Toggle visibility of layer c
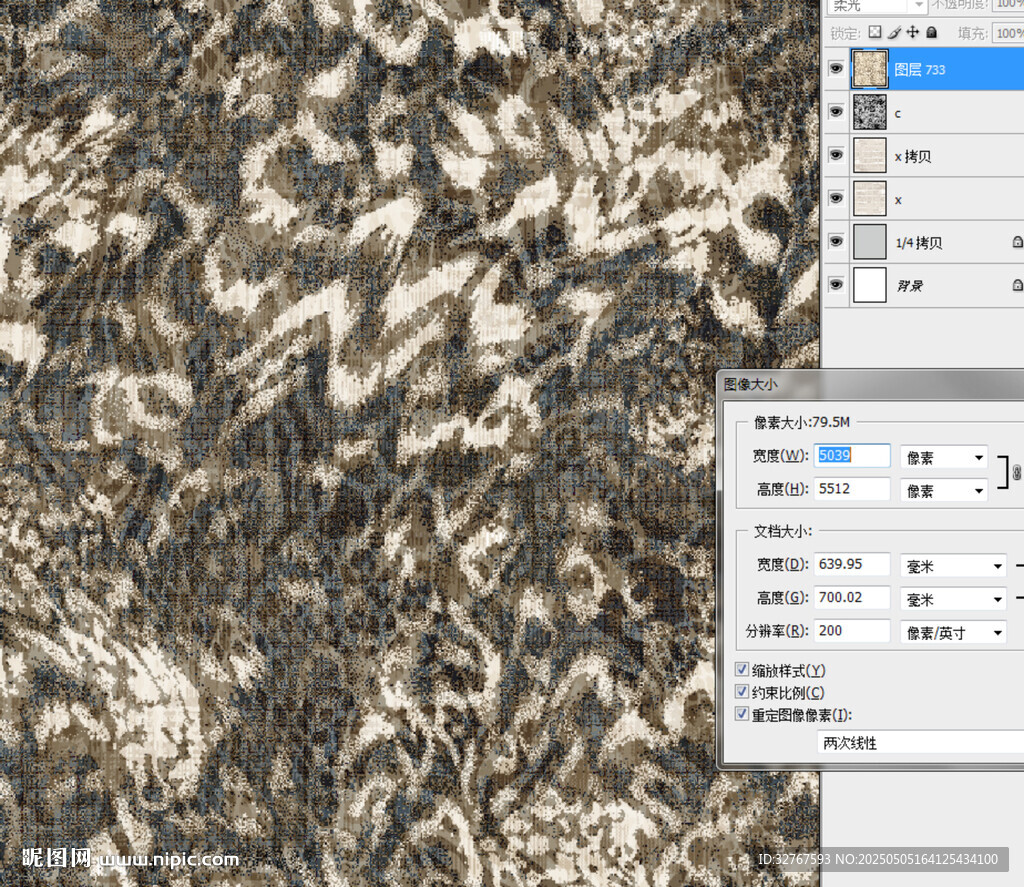The height and width of the screenshot is (887, 1024). [836, 113]
